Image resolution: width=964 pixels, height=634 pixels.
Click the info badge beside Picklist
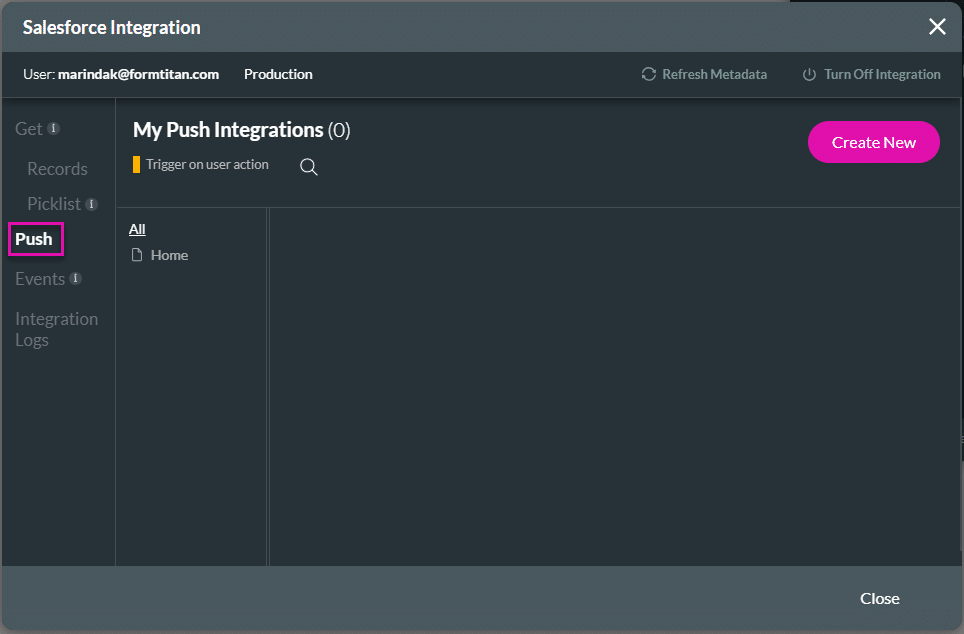[90, 203]
